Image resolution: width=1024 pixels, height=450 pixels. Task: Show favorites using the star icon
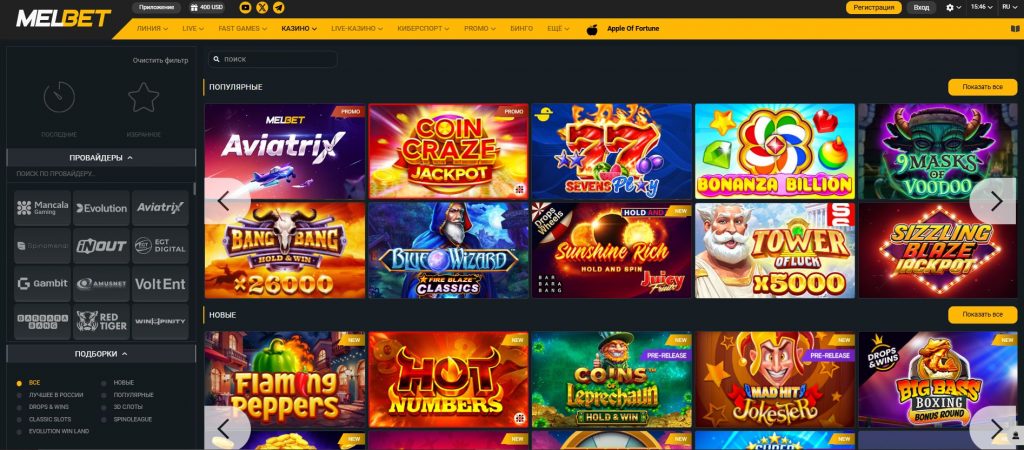click(144, 97)
